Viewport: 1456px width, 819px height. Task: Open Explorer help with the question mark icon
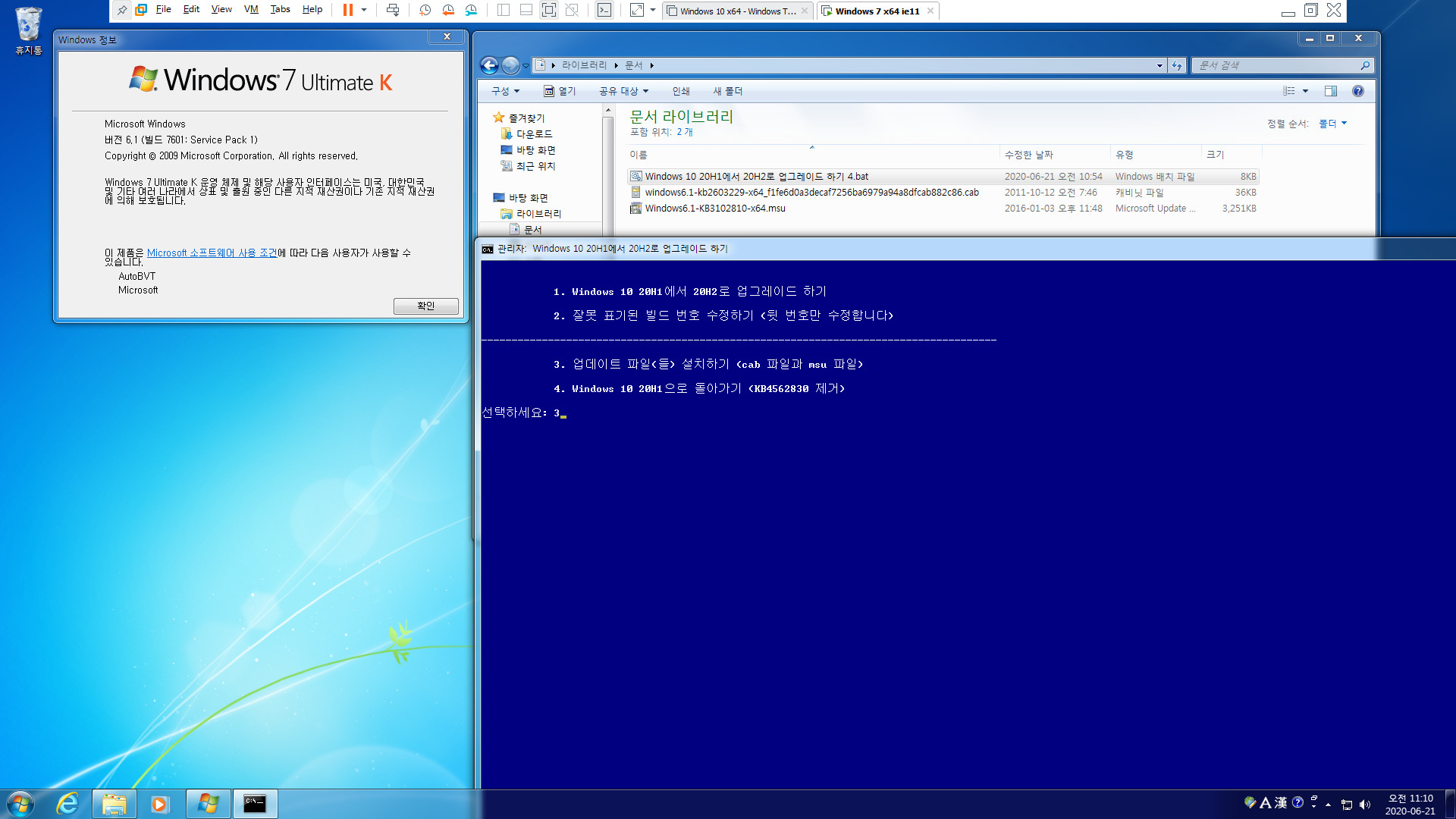pos(1358,91)
